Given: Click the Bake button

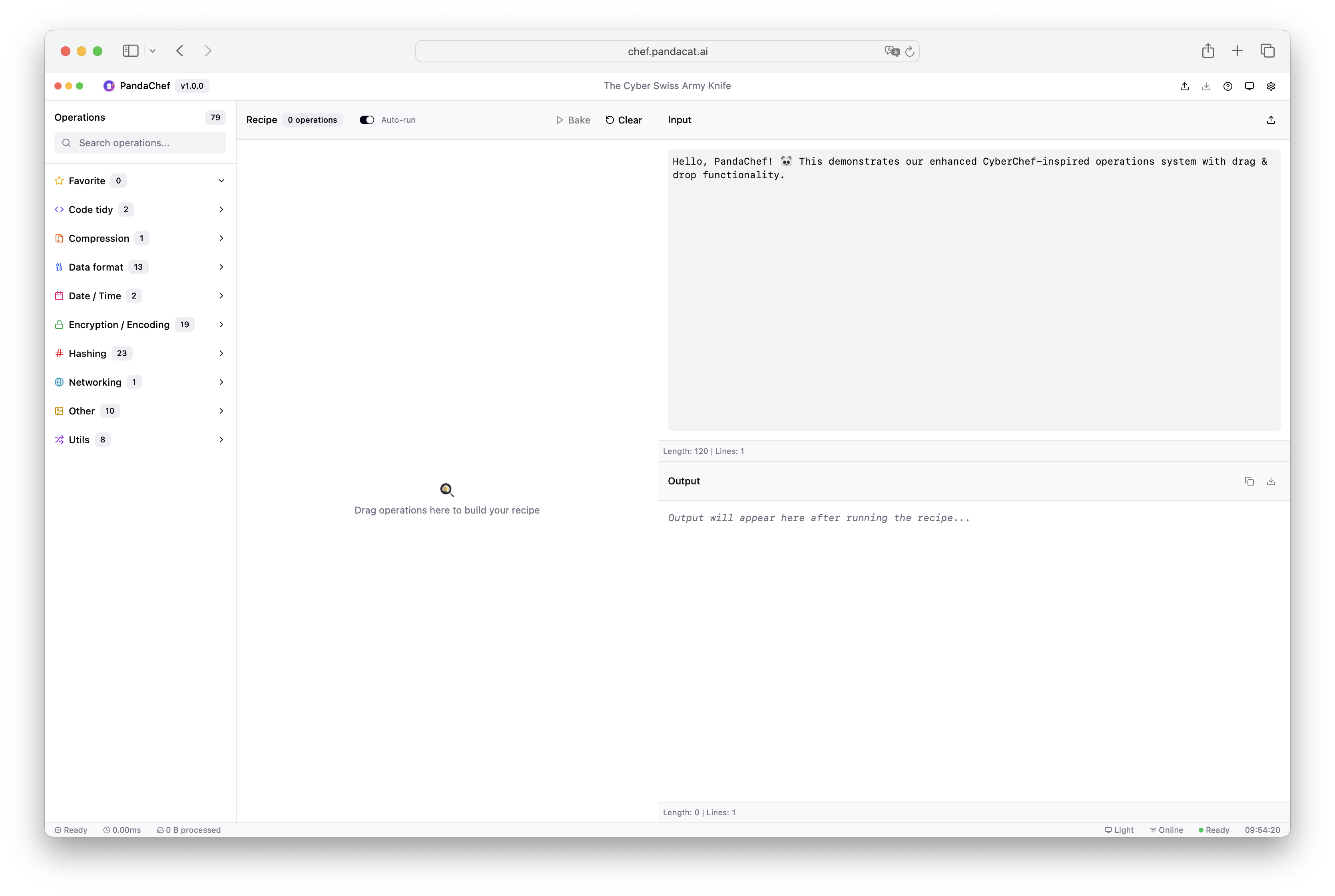Looking at the screenshot, I should coord(573,120).
